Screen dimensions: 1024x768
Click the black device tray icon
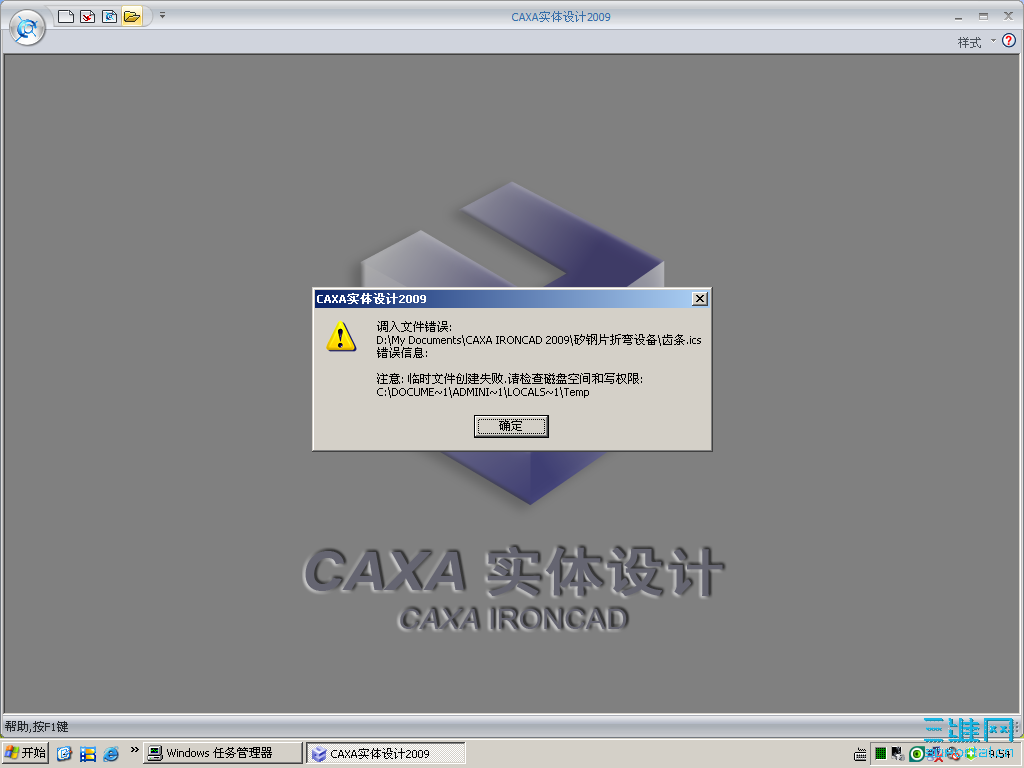pyautogui.click(x=897, y=754)
